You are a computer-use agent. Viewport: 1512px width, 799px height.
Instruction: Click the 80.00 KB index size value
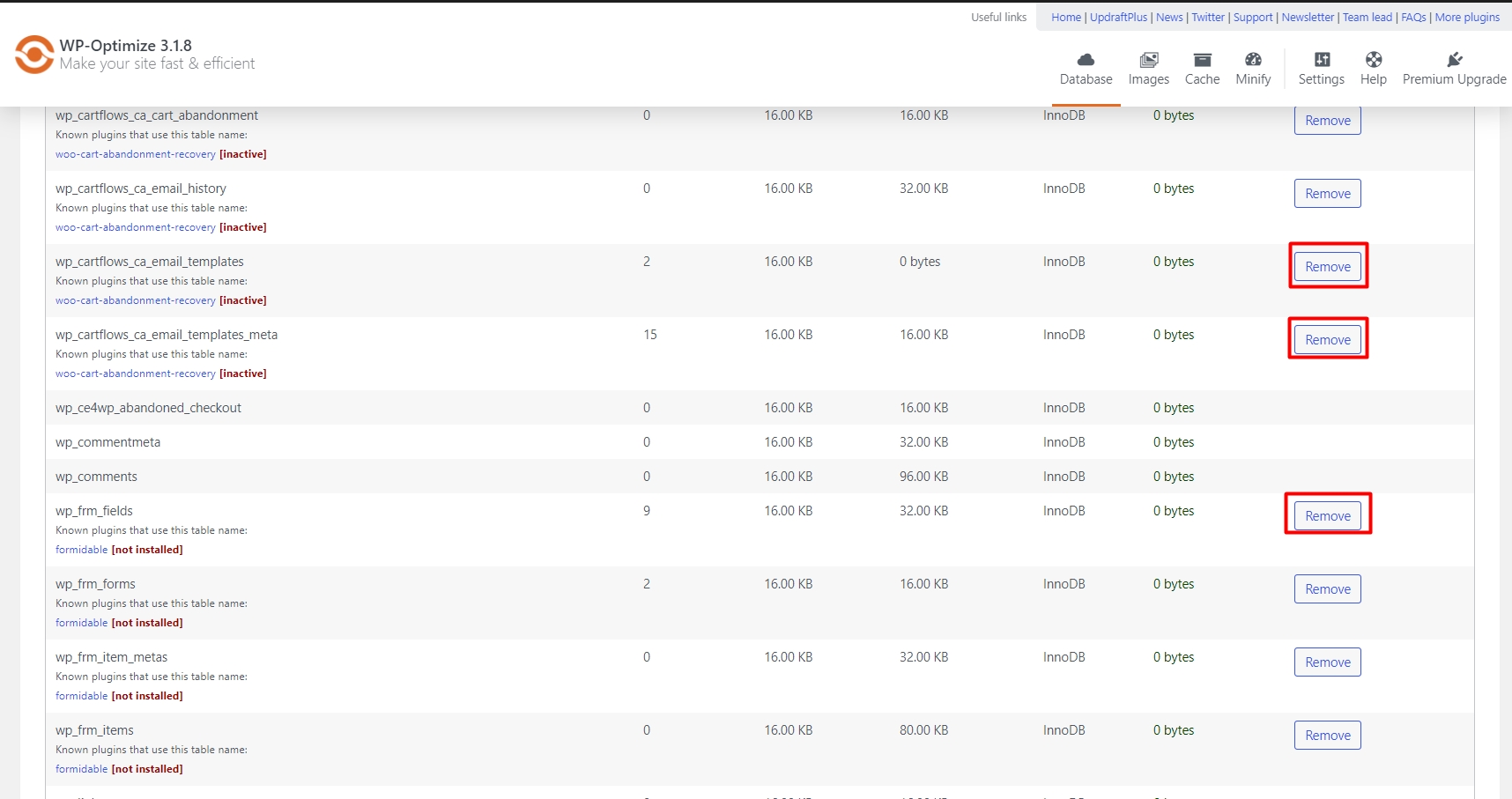pos(923,730)
